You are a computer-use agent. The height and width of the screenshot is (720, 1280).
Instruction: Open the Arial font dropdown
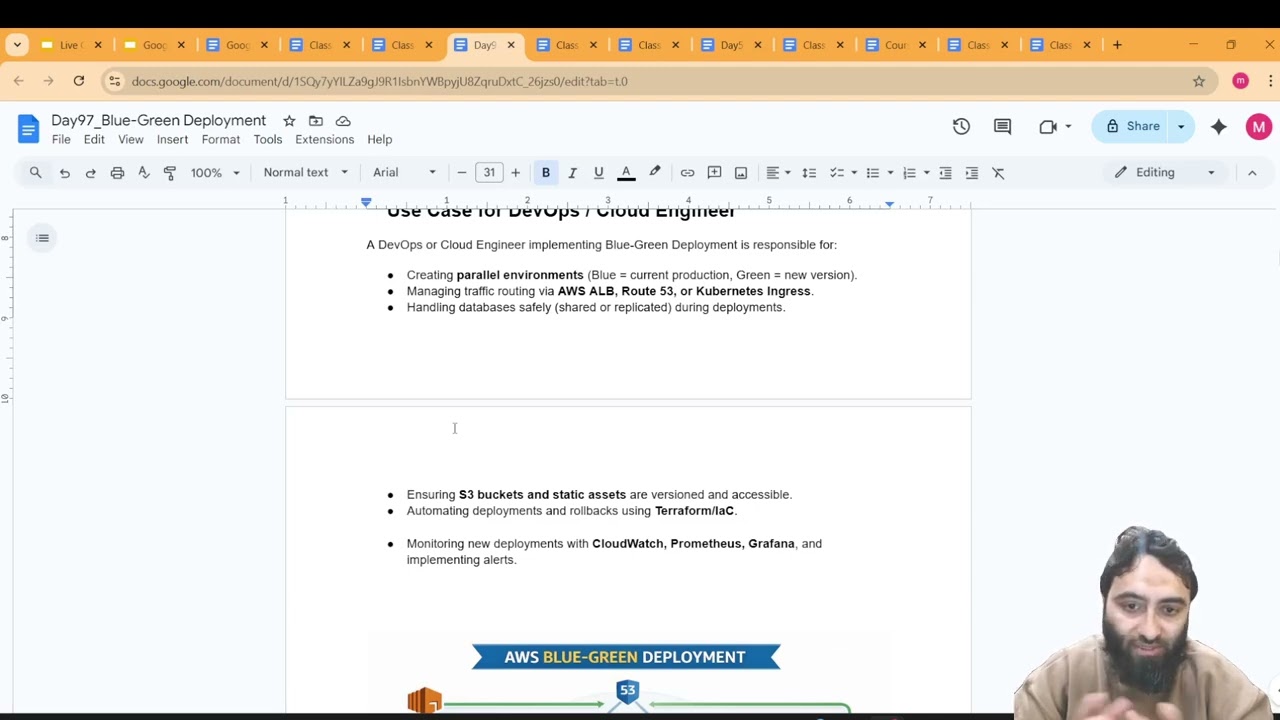404,173
